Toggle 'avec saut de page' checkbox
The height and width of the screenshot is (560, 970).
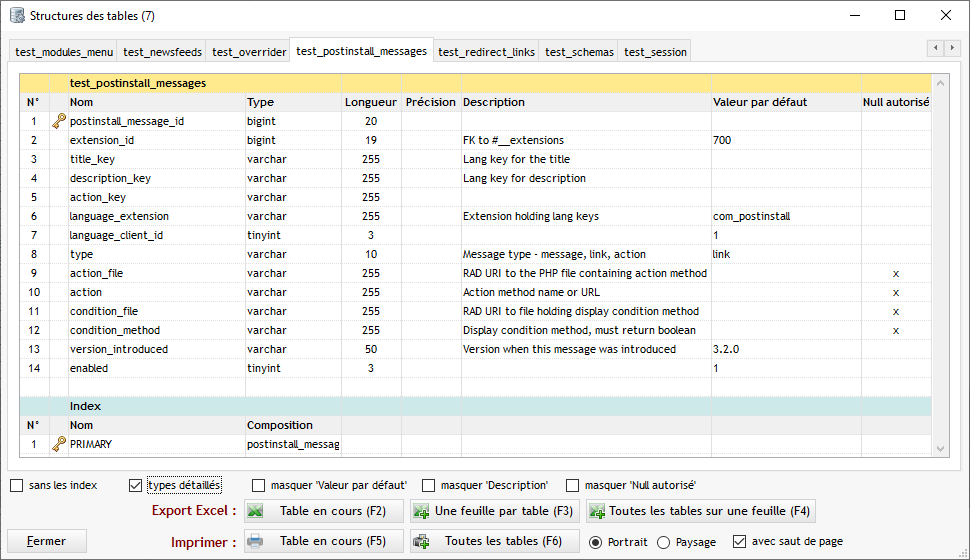[x=739, y=542]
